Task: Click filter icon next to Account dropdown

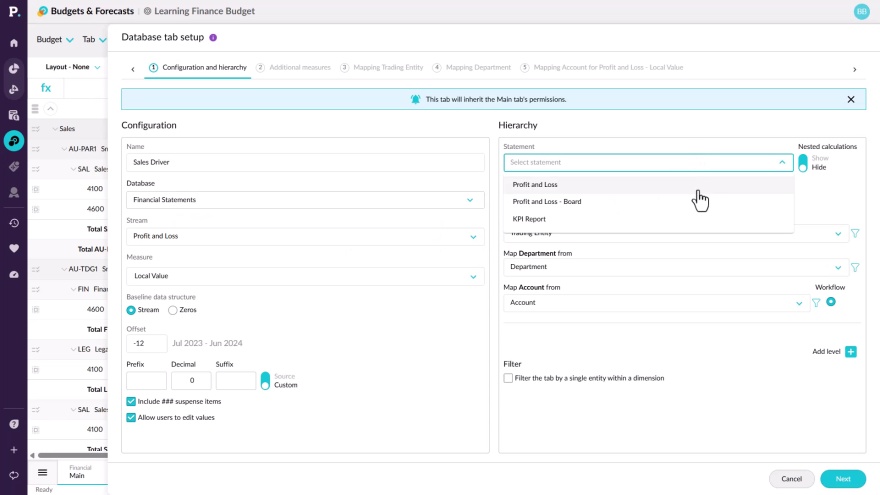Action: point(816,303)
